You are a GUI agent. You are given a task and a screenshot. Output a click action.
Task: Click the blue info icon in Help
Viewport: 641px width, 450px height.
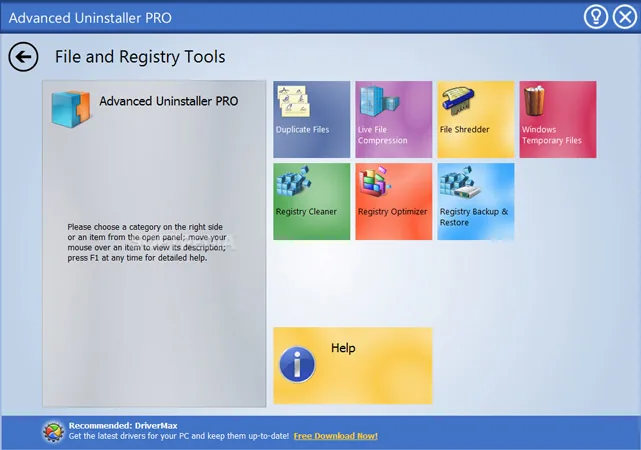pos(297,365)
